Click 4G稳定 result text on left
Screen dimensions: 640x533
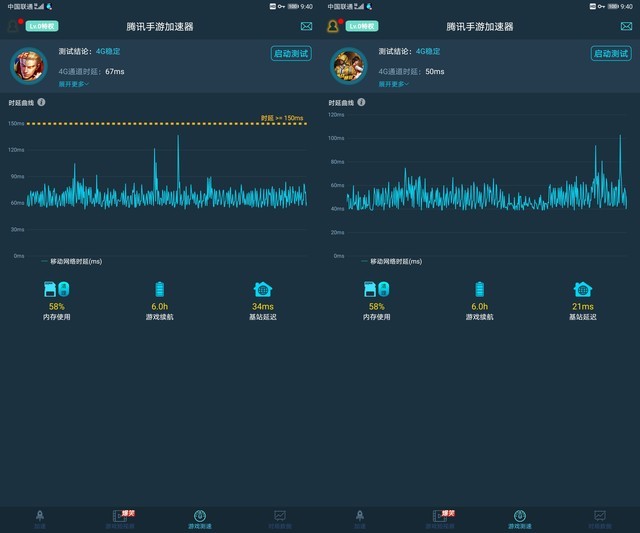tap(108, 51)
